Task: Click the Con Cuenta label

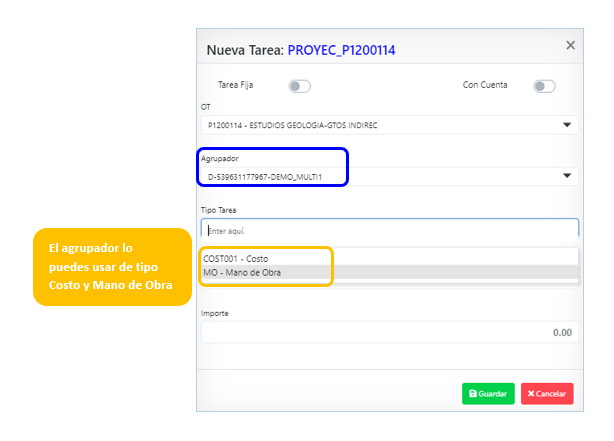Action: 485,85
